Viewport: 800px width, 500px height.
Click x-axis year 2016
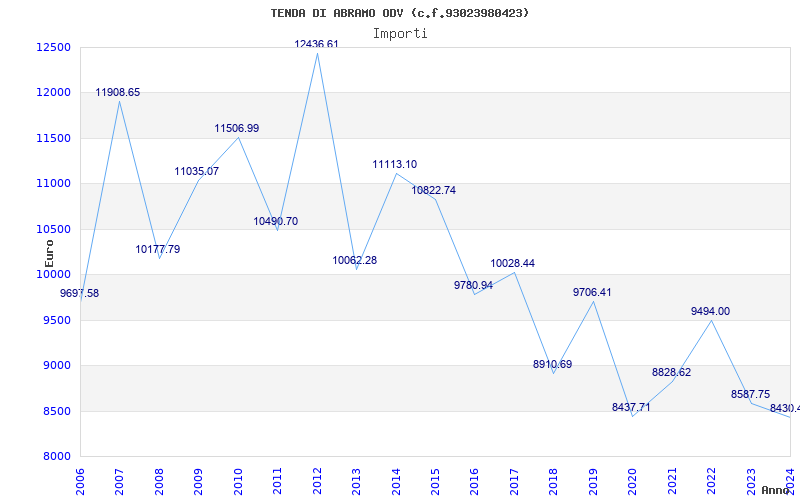474,481
